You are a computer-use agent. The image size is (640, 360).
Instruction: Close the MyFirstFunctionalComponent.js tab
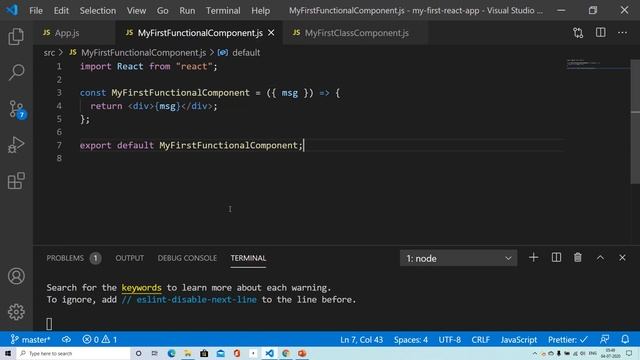coord(271,33)
